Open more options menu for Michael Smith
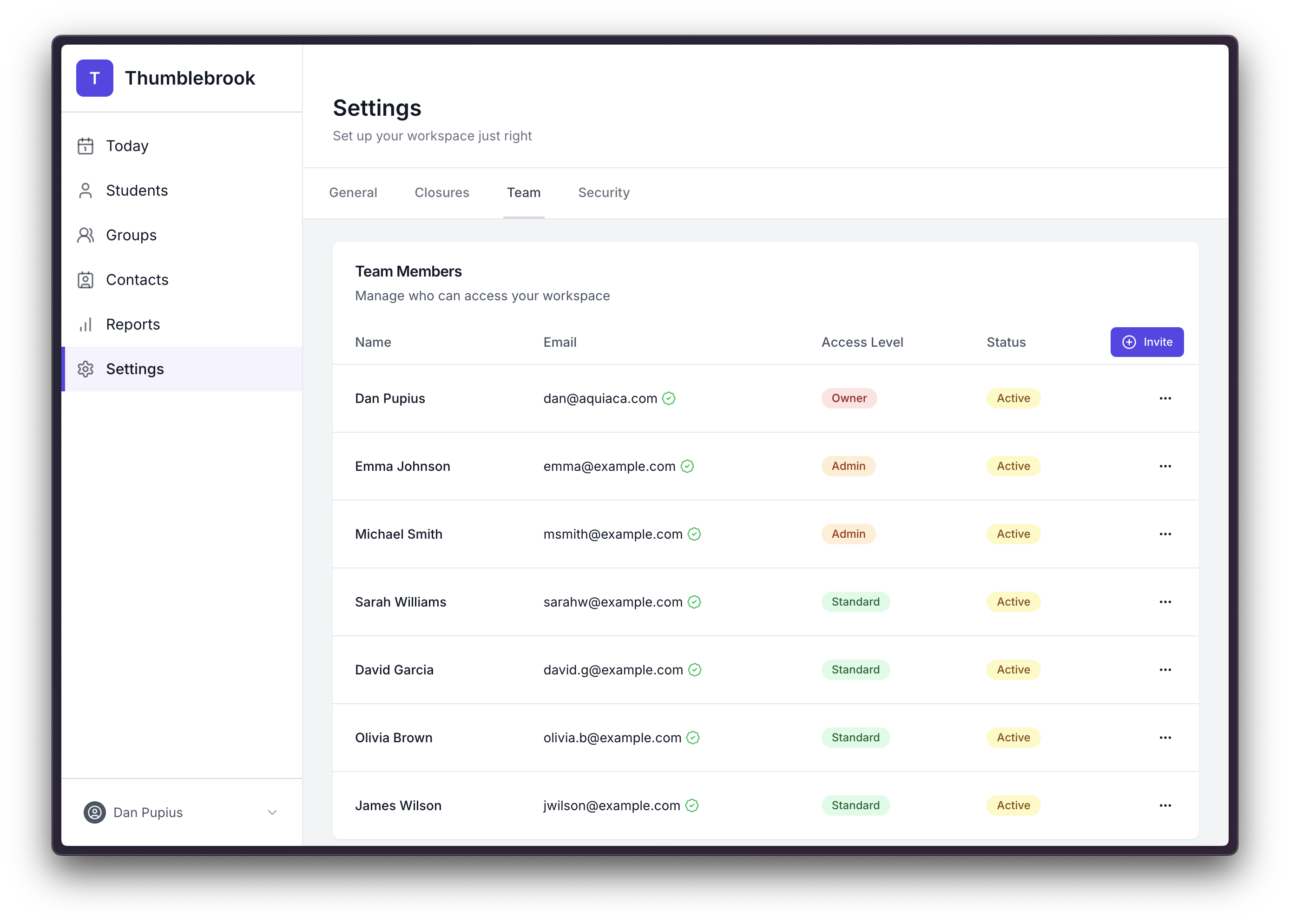This screenshot has height=924, width=1290. (1165, 534)
